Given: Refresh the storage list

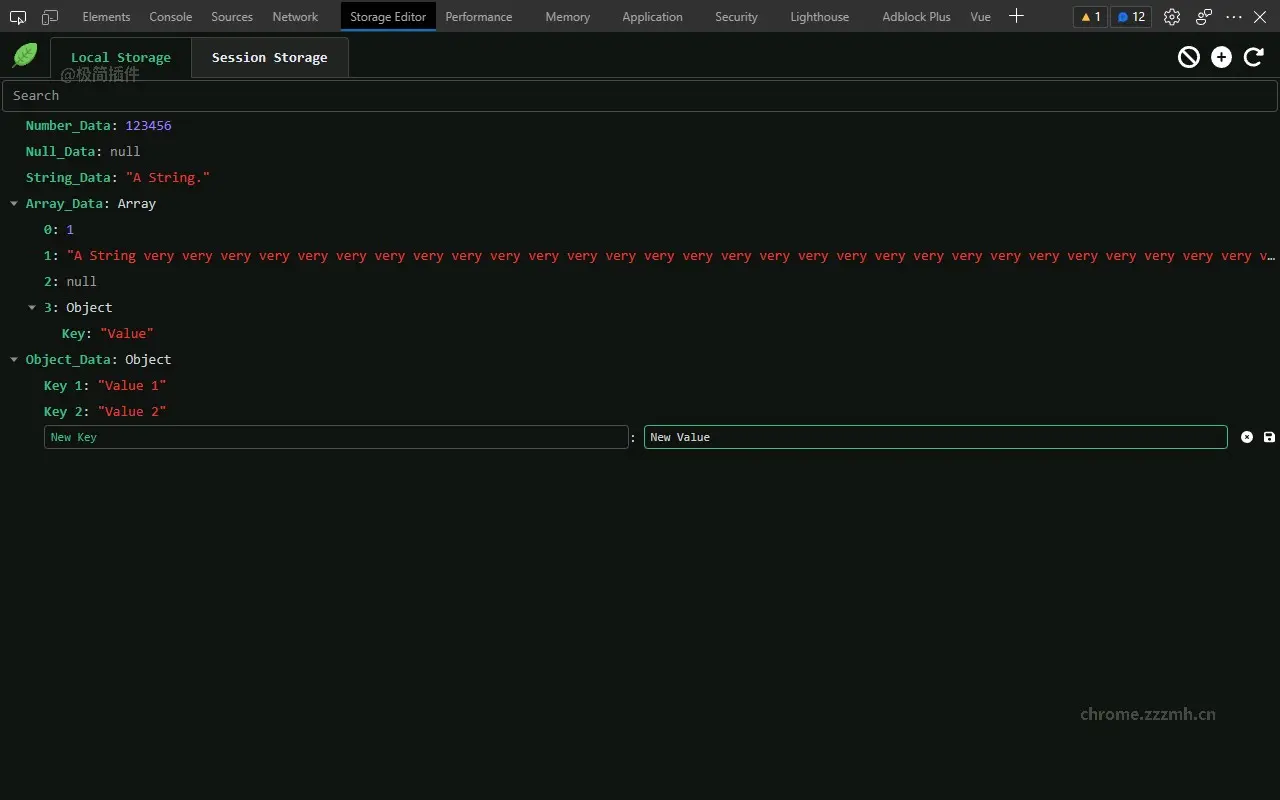Looking at the screenshot, I should point(1253,57).
